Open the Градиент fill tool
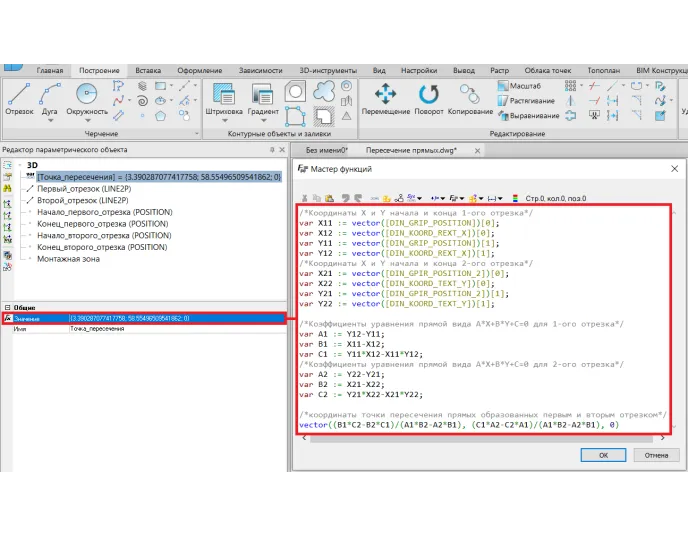Screen dimensions: 688x537 [x=263, y=99]
